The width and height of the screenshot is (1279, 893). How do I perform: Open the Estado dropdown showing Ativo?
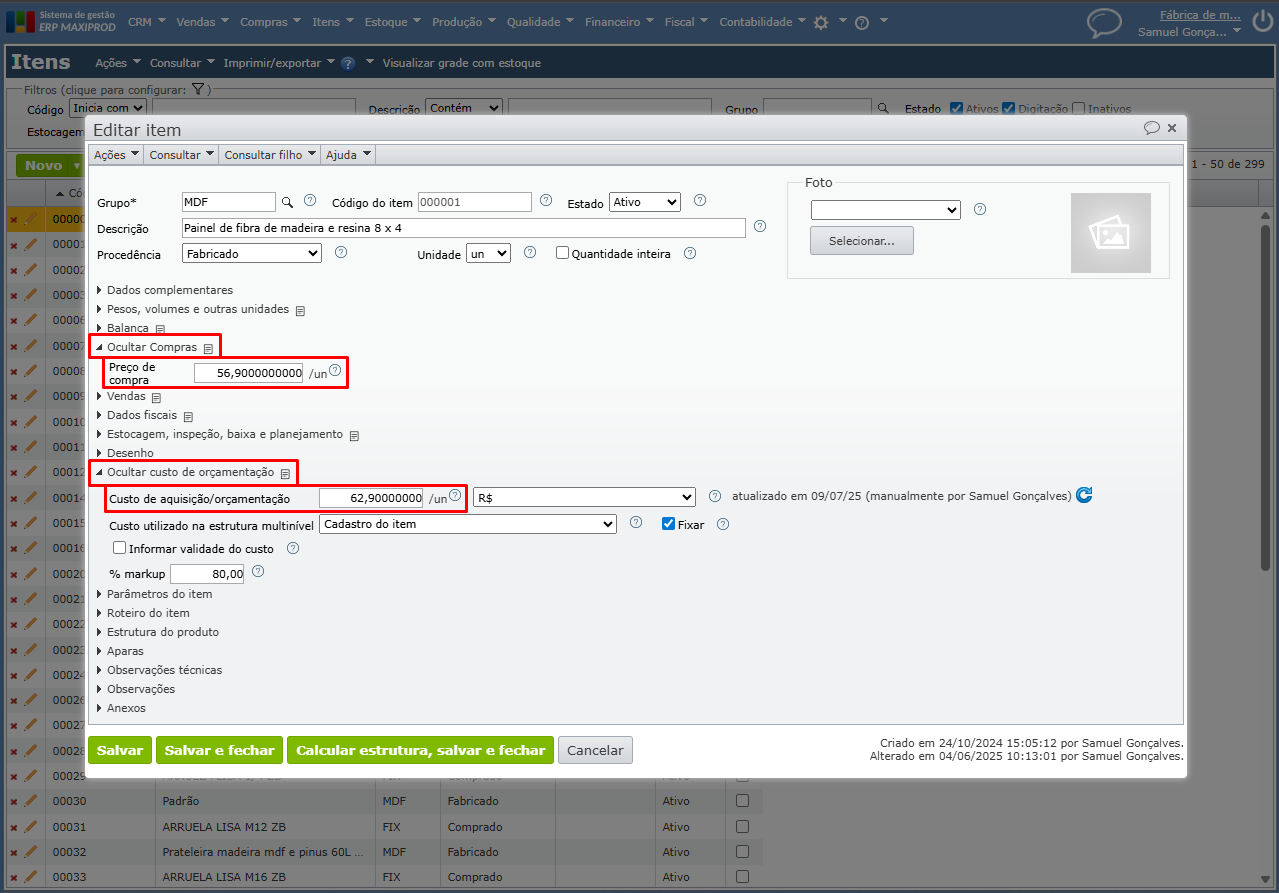(x=645, y=202)
